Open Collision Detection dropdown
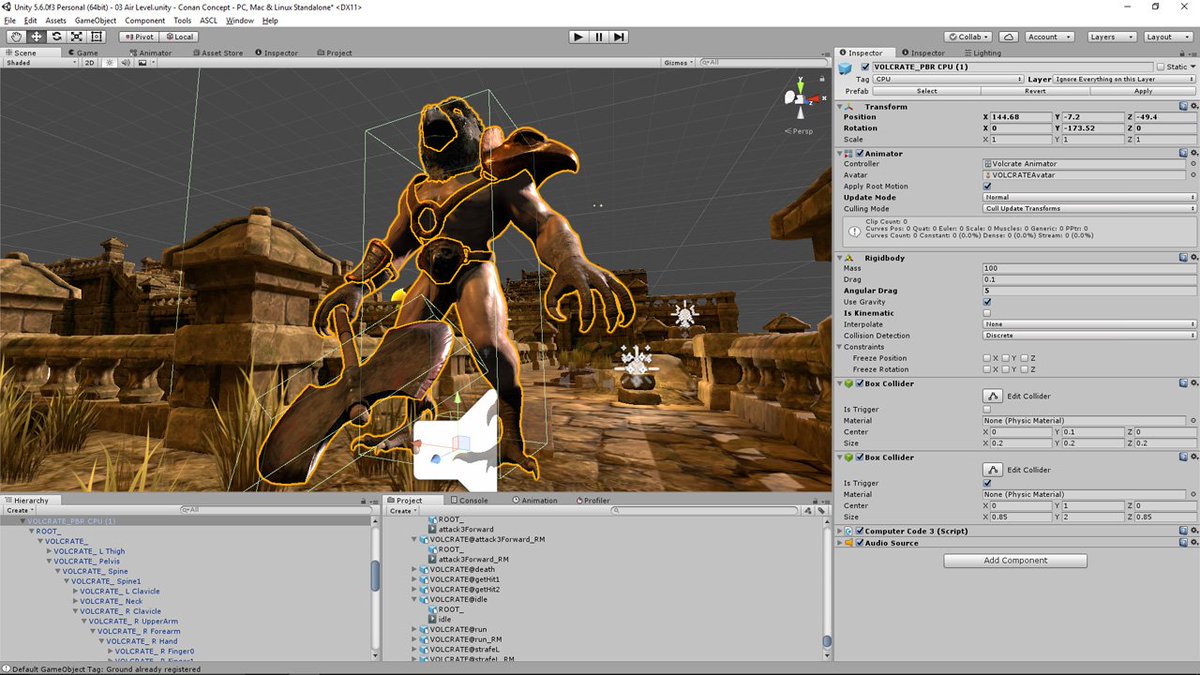The height and width of the screenshot is (675, 1200). 1090,336
